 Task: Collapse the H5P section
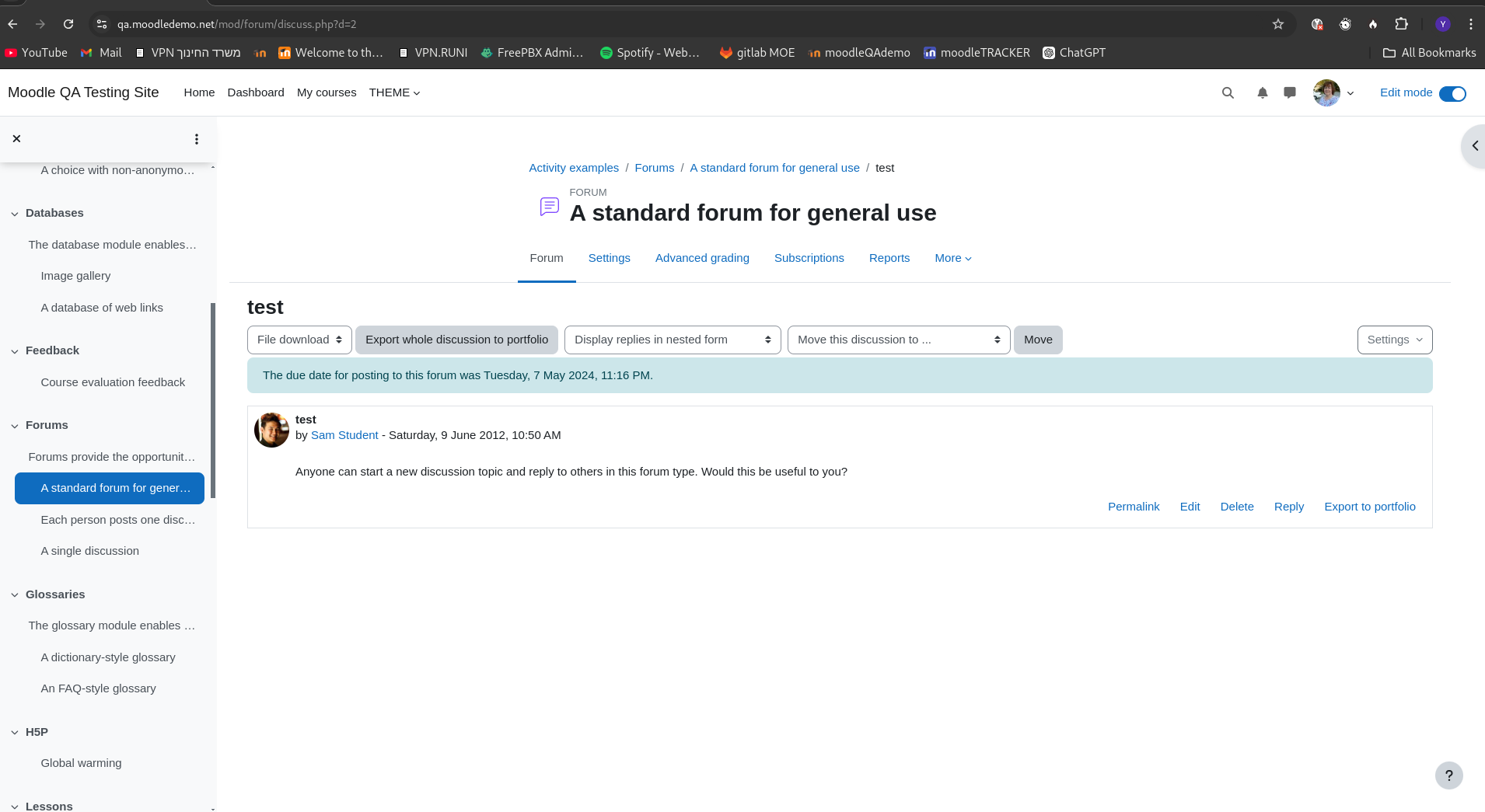click(15, 733)
